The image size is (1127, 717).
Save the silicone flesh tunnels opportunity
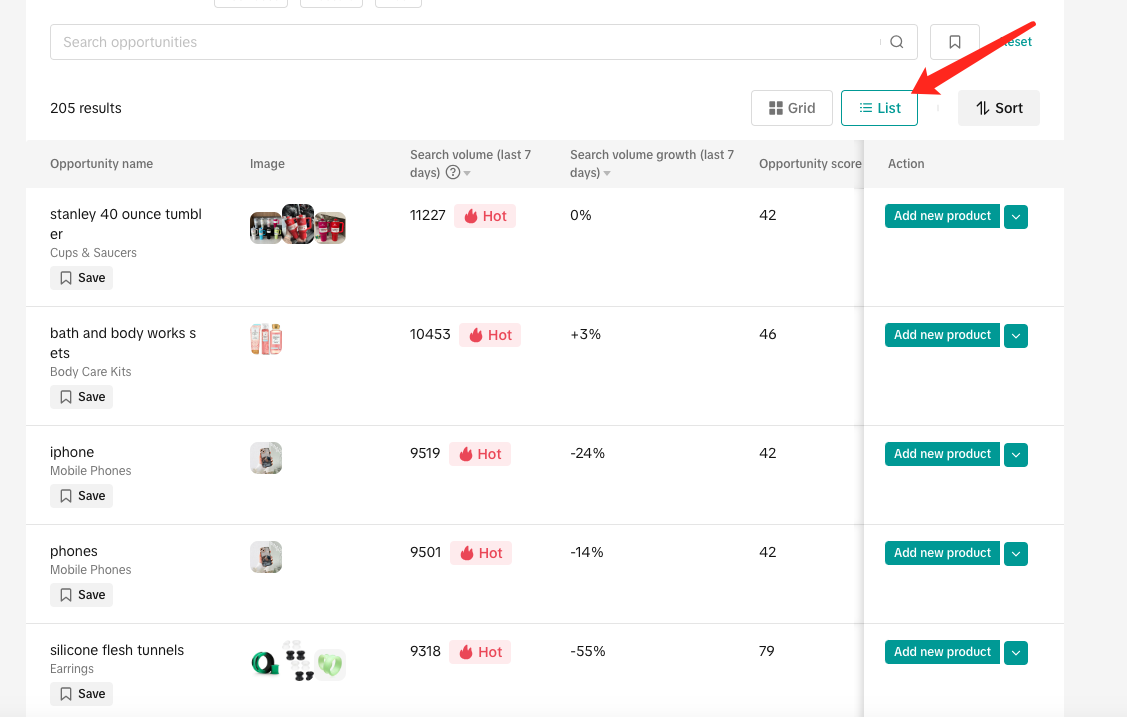point(82,694)
